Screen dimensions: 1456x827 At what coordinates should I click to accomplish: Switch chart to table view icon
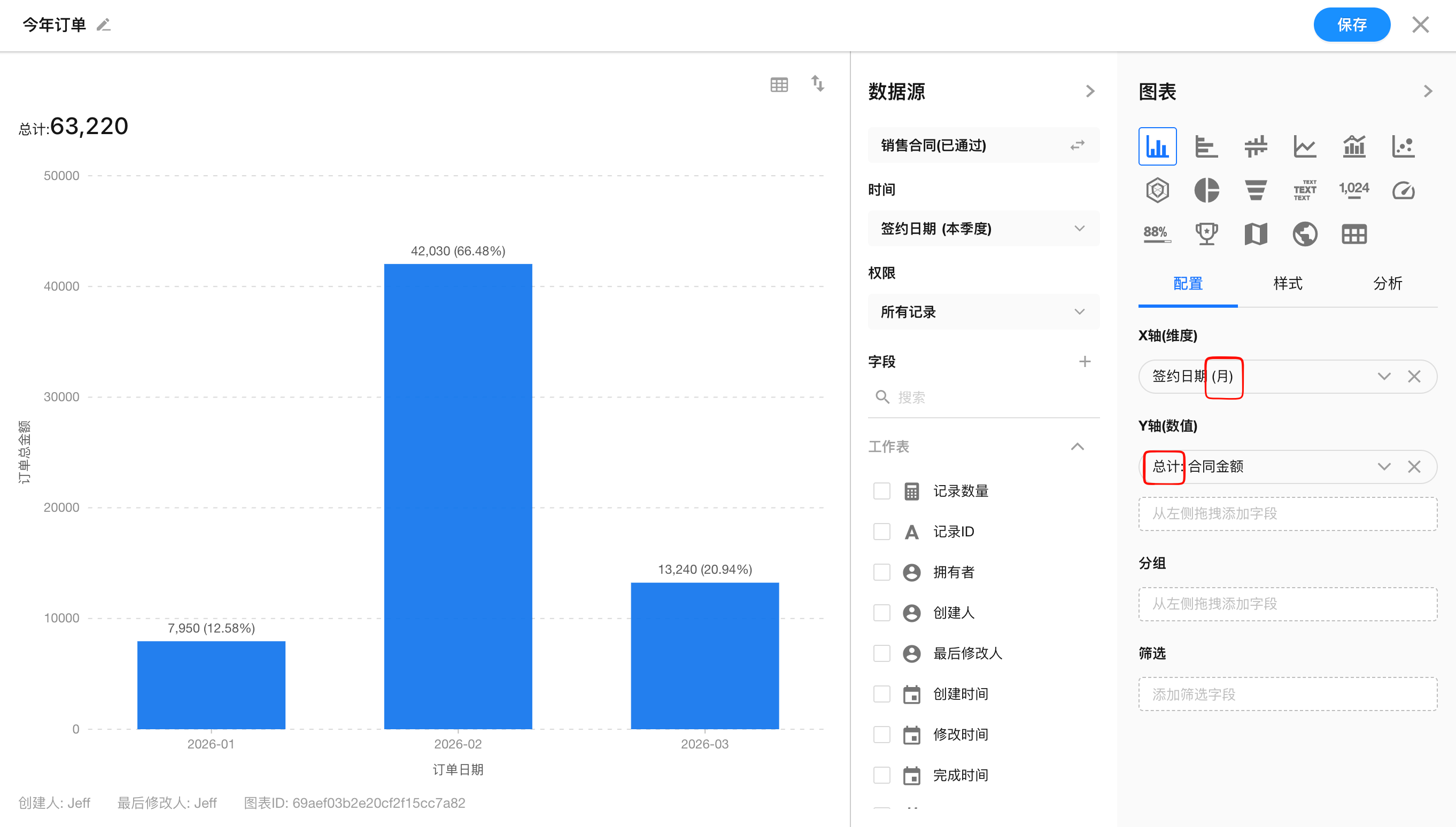779,84
